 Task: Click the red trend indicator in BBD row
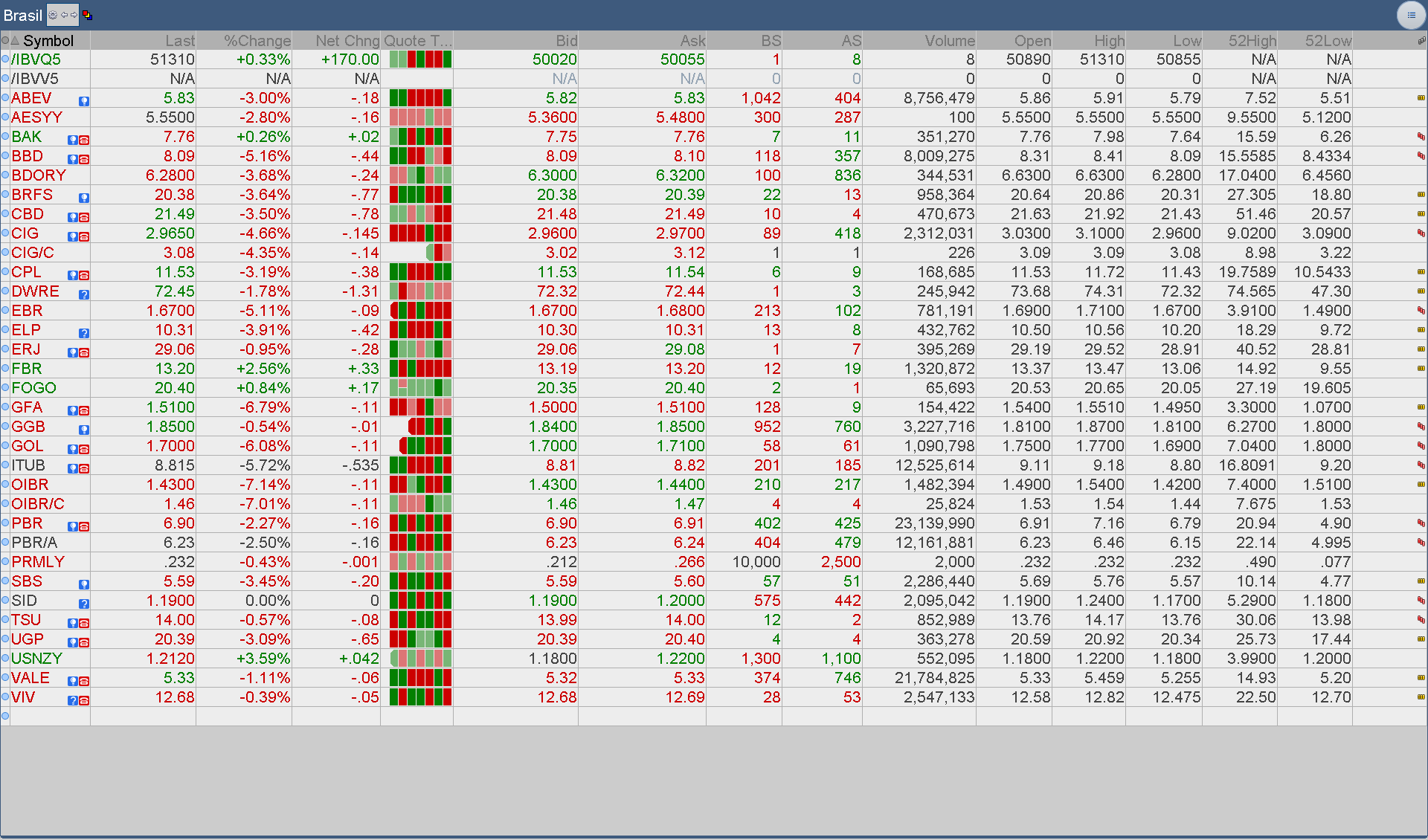pyautogui.click(x=1421, y=156)
